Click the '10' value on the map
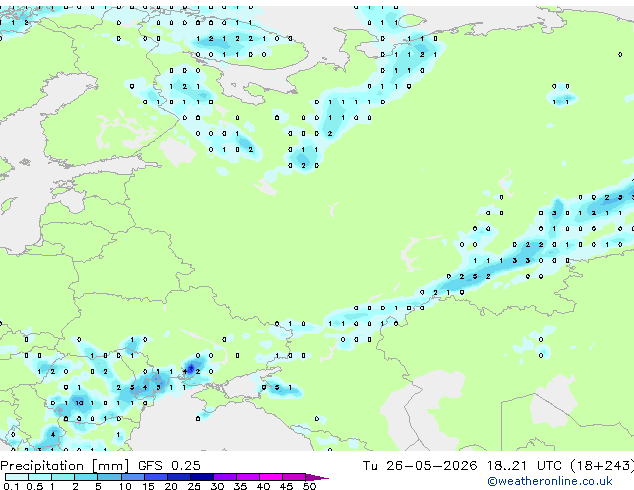This screenshot has height=490, width=634. (79, 403)
